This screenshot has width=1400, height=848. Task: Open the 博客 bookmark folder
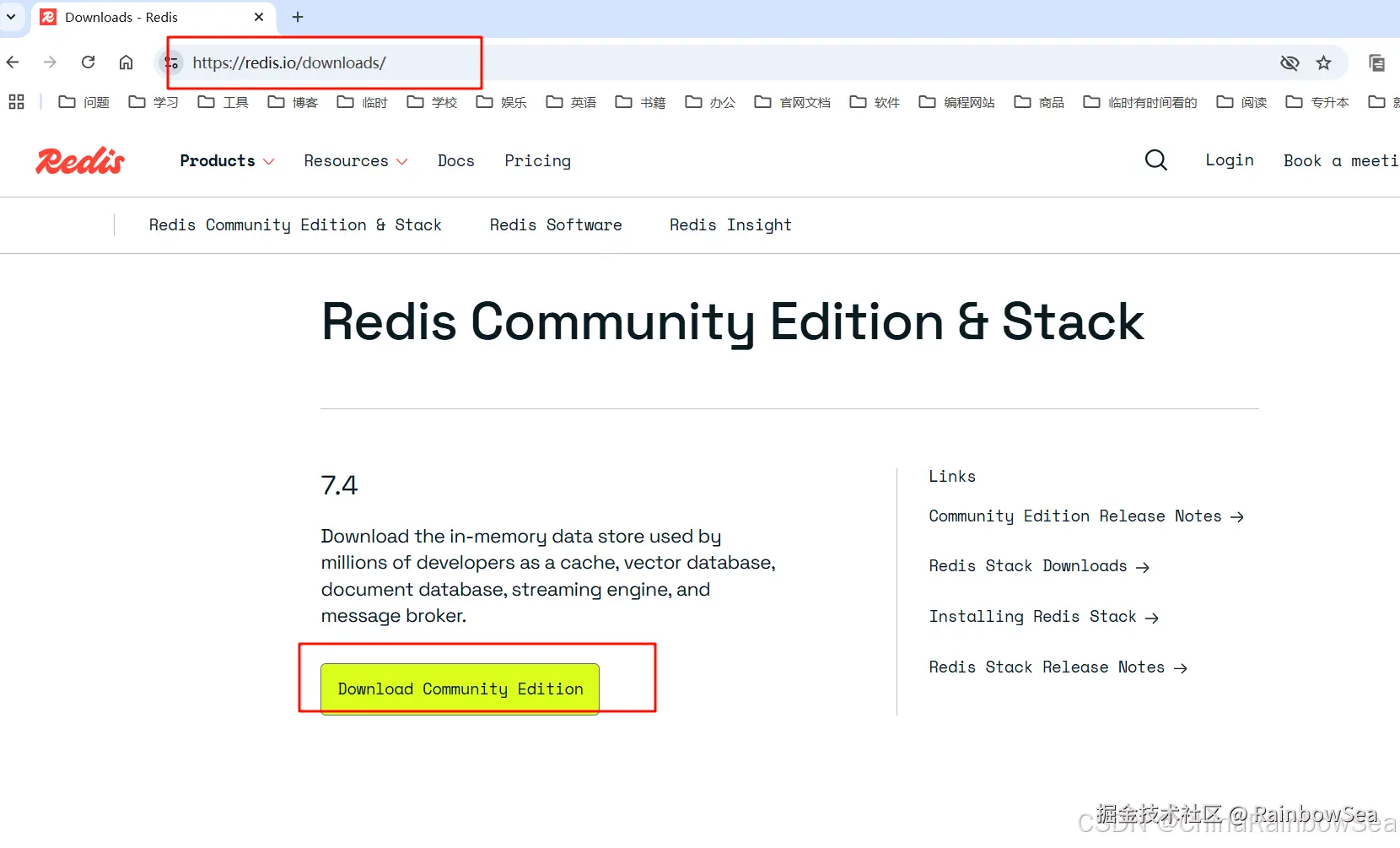293,102
